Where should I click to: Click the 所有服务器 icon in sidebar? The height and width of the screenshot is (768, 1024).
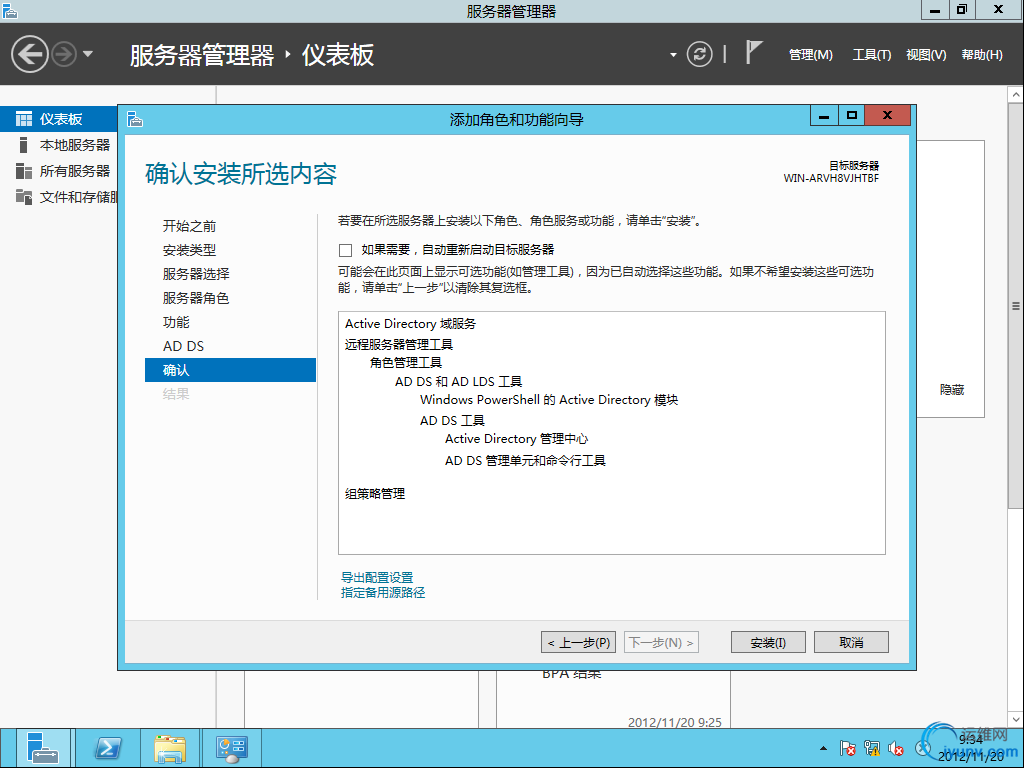tap(24, 171)
